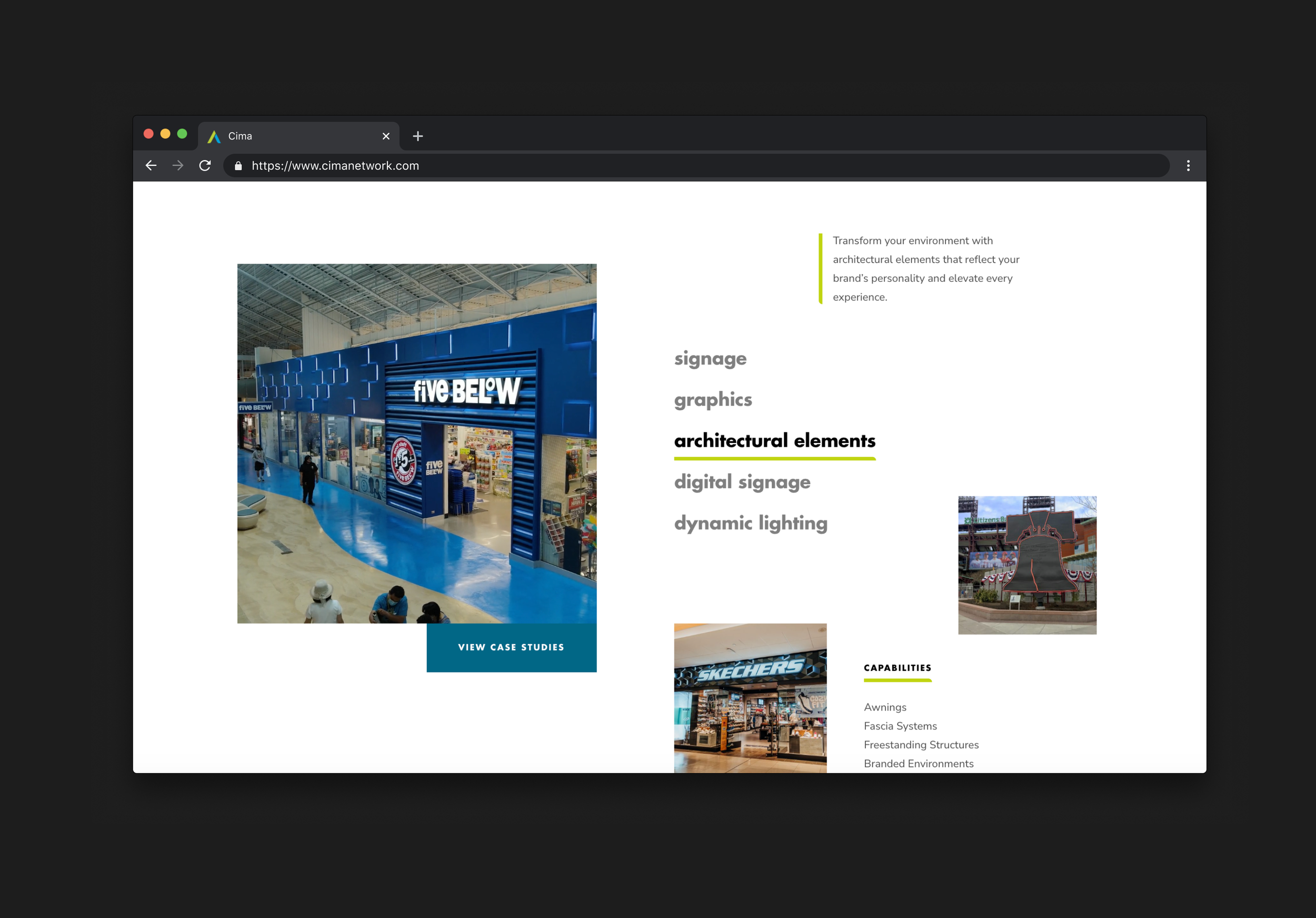Select the graphics category
The height and width of the screenshot is (918, 1316).
coord(713,400)
